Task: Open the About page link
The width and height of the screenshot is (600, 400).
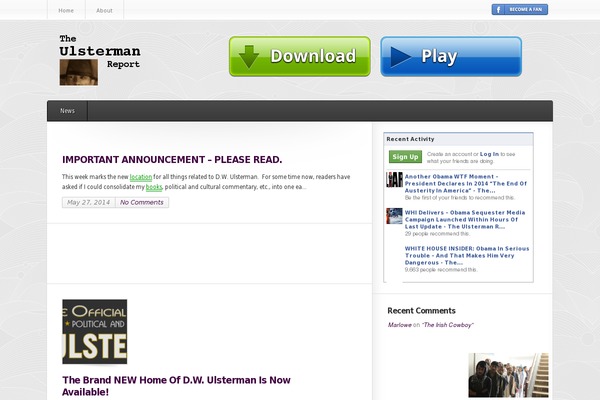Action: coord(104,10)
